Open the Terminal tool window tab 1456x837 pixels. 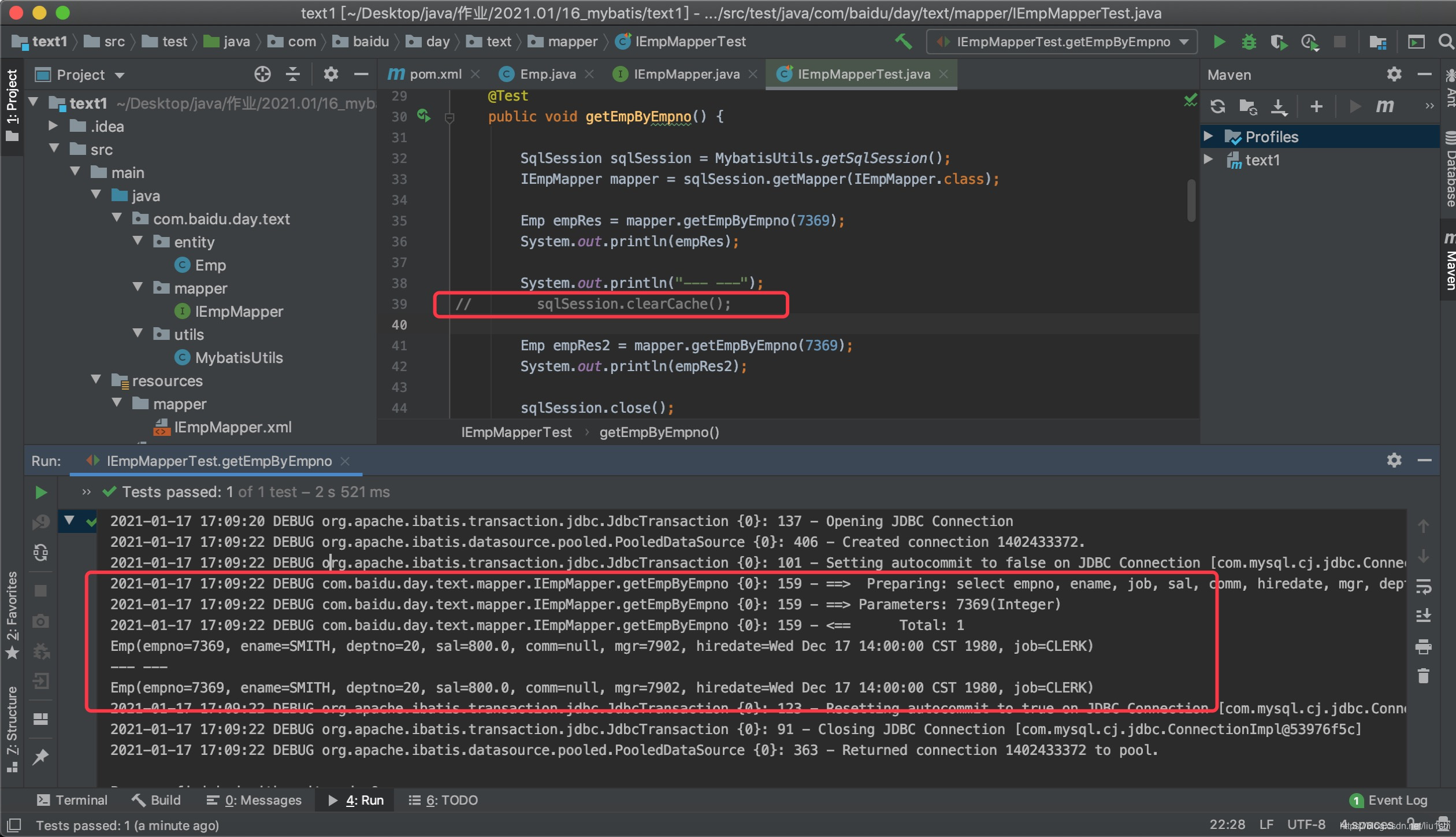tap(73, 800)
